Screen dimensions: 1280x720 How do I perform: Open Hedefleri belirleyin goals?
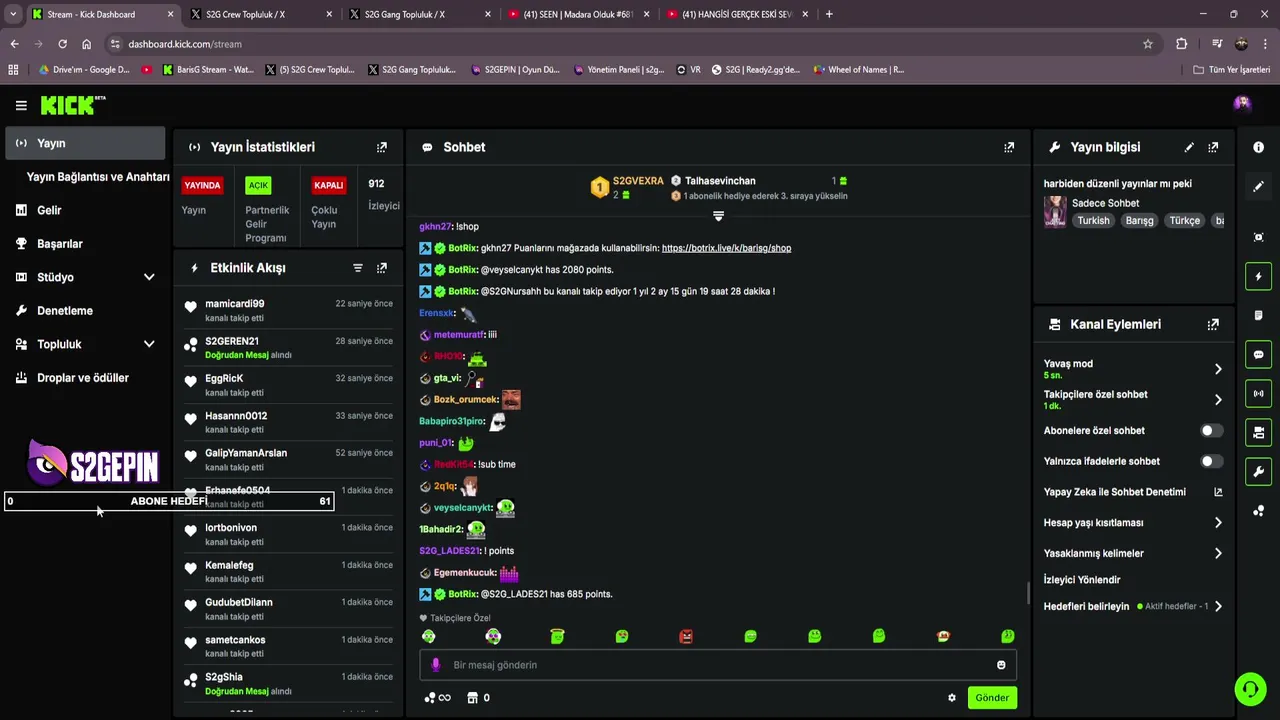click(1133, 606)
